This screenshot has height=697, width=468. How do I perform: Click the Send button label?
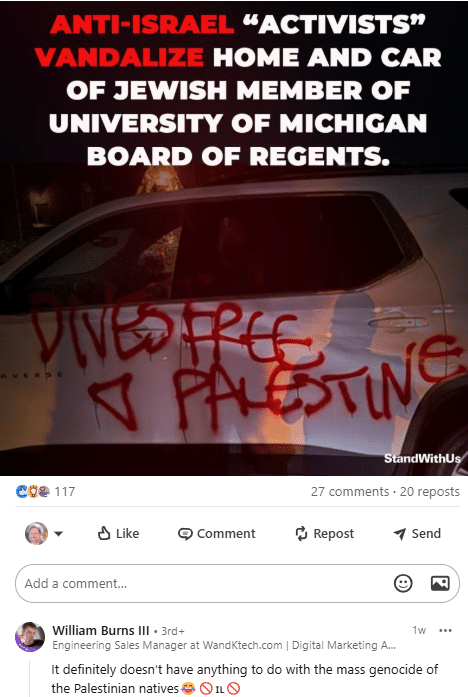click(x=426, y=533)
